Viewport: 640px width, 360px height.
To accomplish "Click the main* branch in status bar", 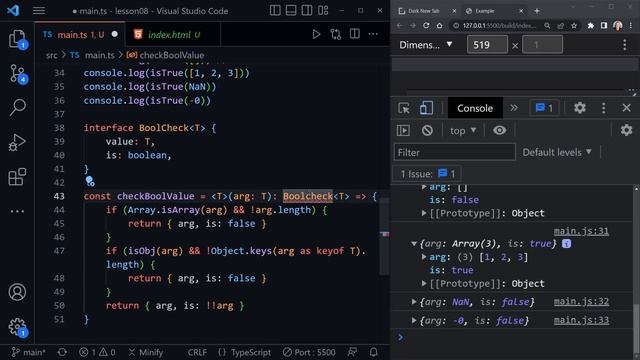I will [x=29, y=352].
